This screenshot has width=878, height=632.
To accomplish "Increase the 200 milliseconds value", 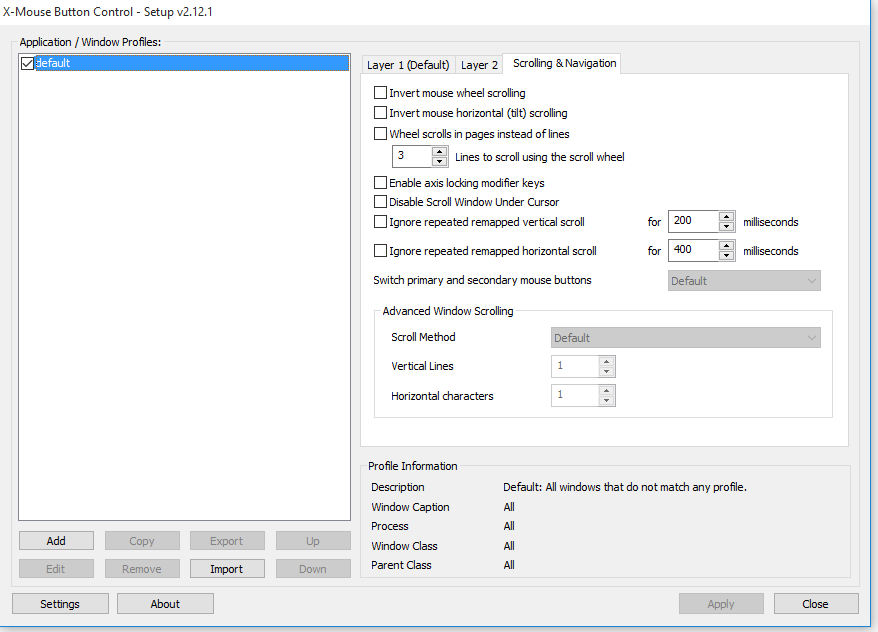I will pos(727,217).
